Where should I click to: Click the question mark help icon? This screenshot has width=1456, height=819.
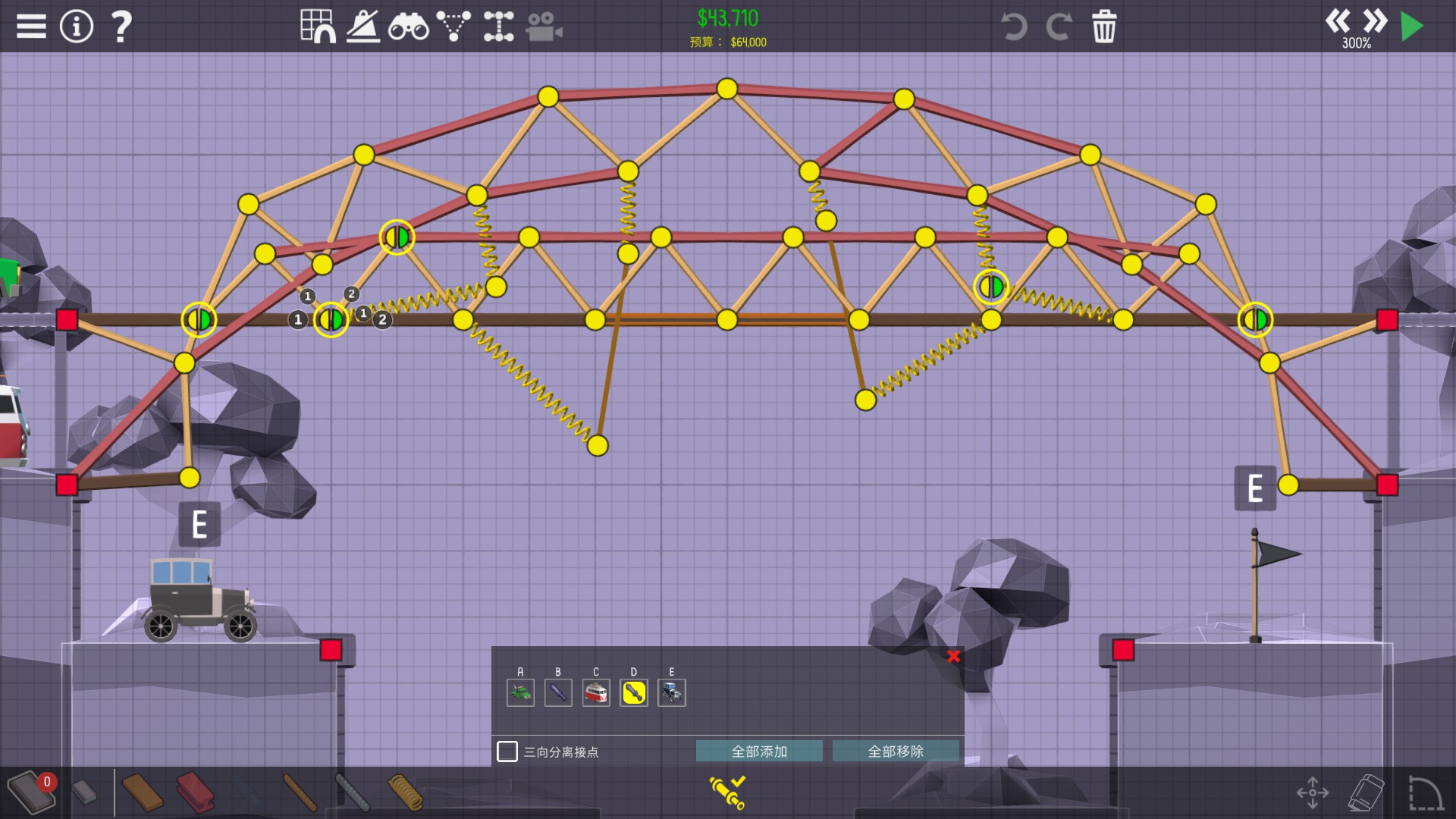coord(121,27)
